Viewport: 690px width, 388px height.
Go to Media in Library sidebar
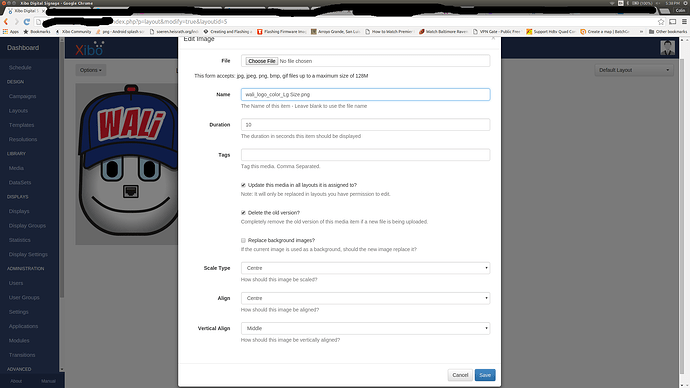pyautogui.click(x=16, y=168)
